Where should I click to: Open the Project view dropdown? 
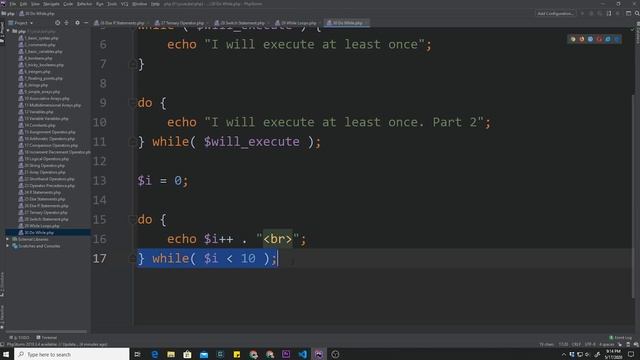pyautogui.click(x=21, y=23)
